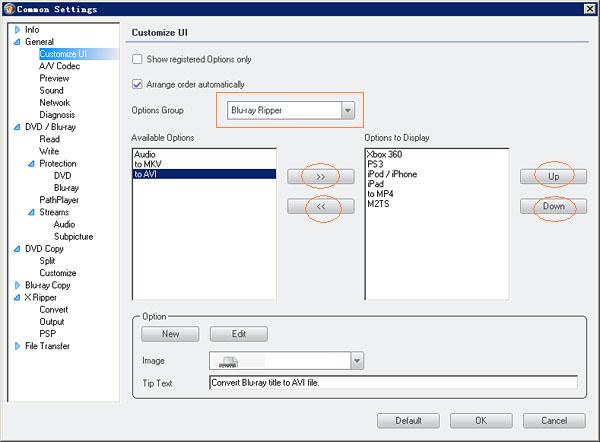
Task: Select M2TS in Options to Display
Action: click(437, 204)
